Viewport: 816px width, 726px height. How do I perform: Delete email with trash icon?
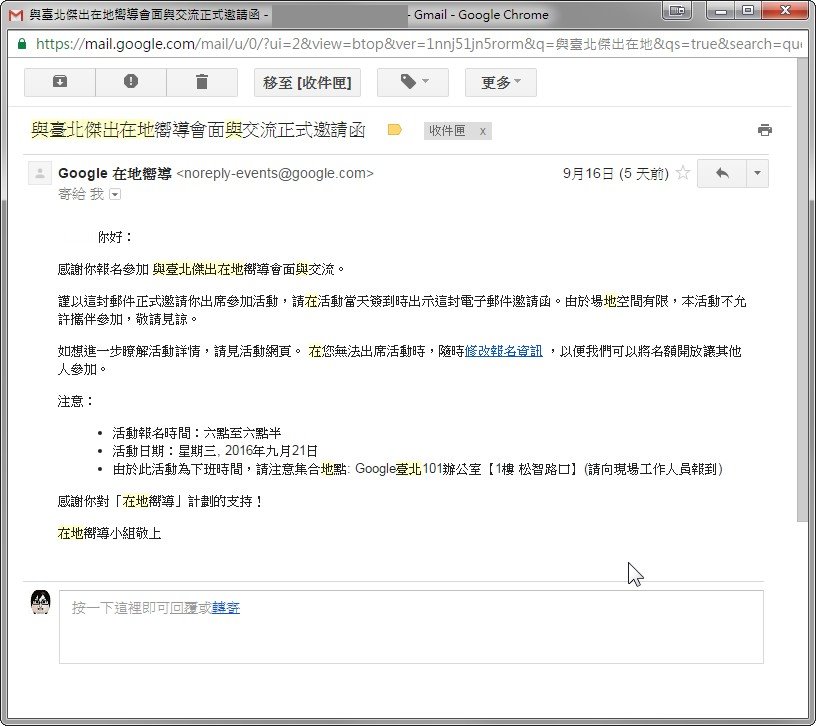point(202,82)
